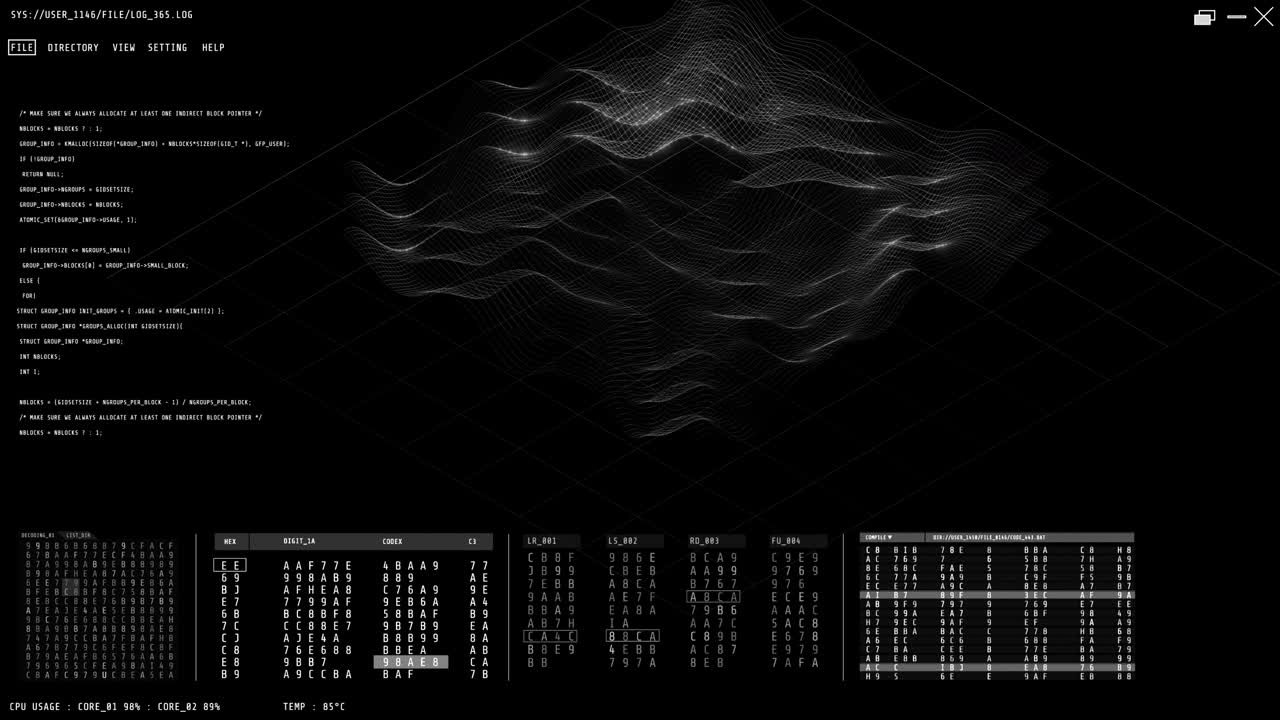This screenshot has height=720, width=1280.
Task: Select the outlined CA4C value in LR_001
Action: [552, 635]
